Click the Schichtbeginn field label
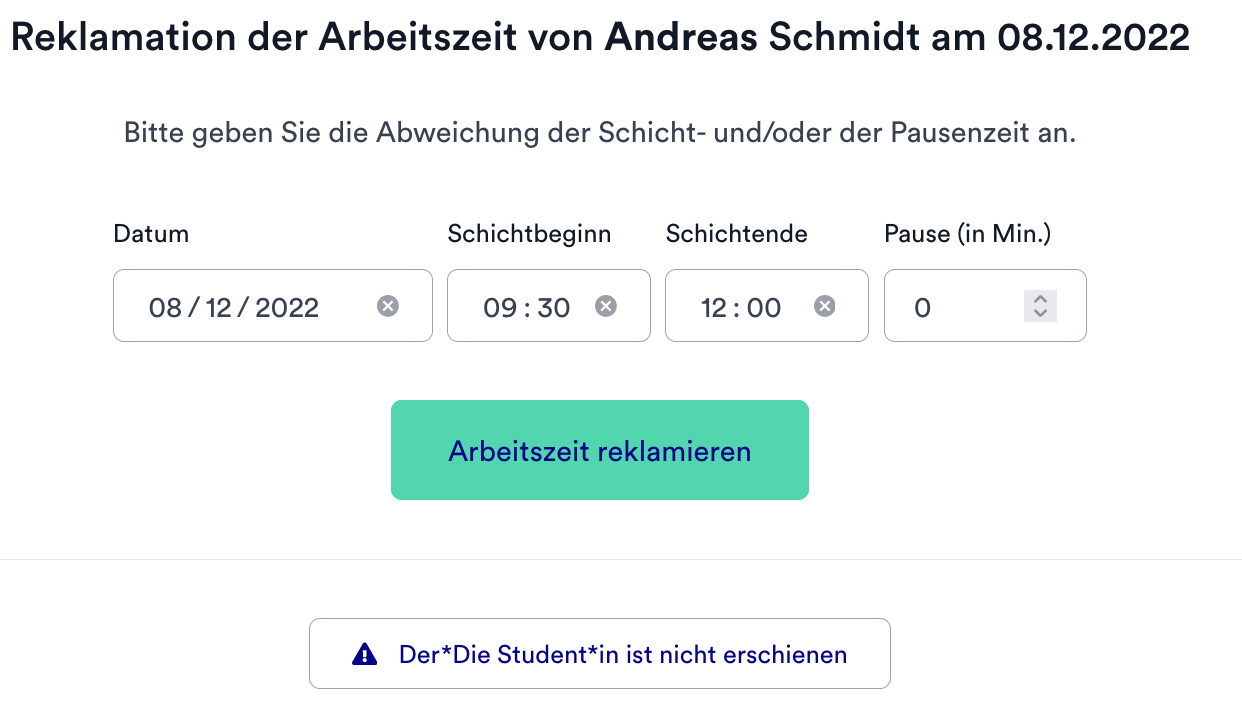 click(529, 234)
